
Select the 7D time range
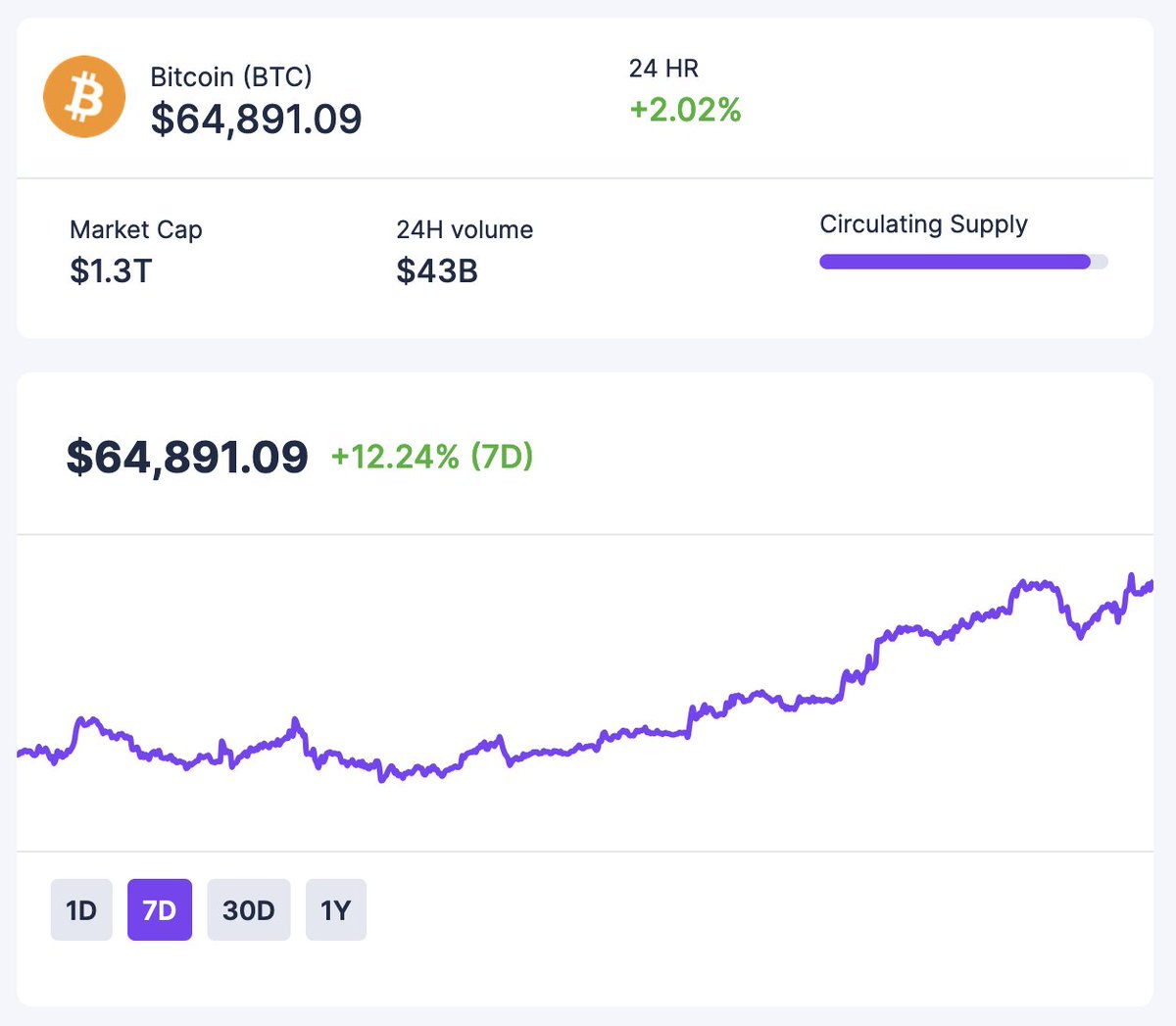click(x=160, y=910)
